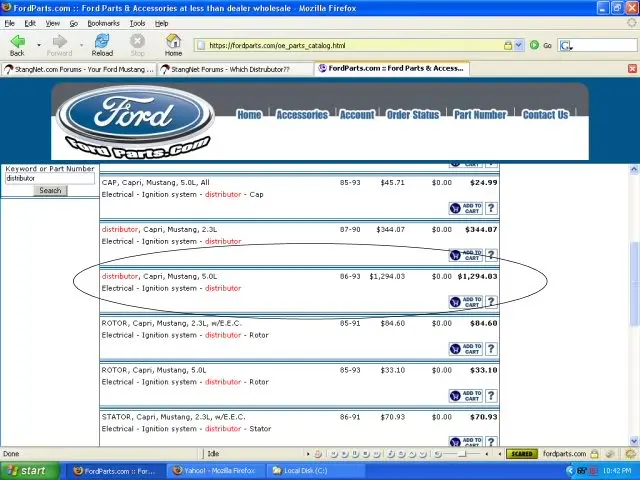Click the Ford oval logo
The image size is (640, 480).
point(134,115)
